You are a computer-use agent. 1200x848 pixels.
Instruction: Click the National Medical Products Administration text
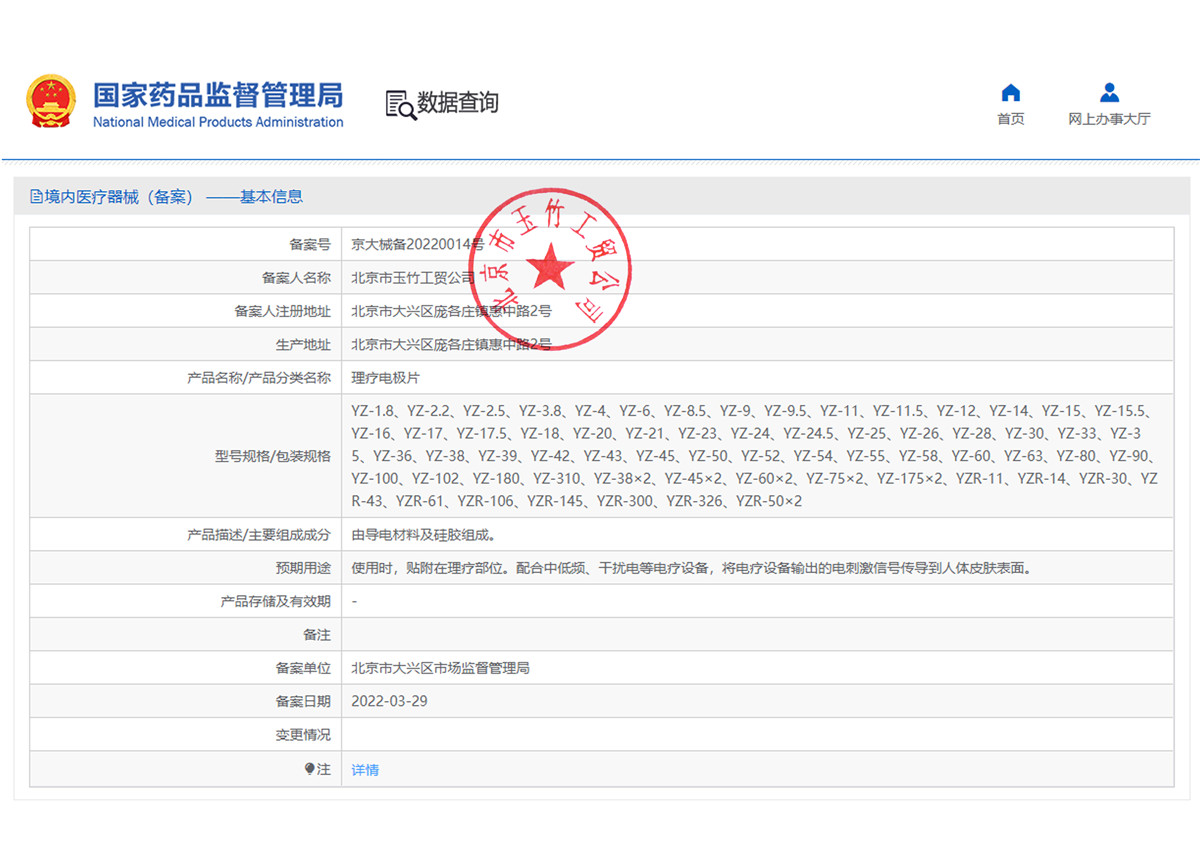click(x=218, y=123)
